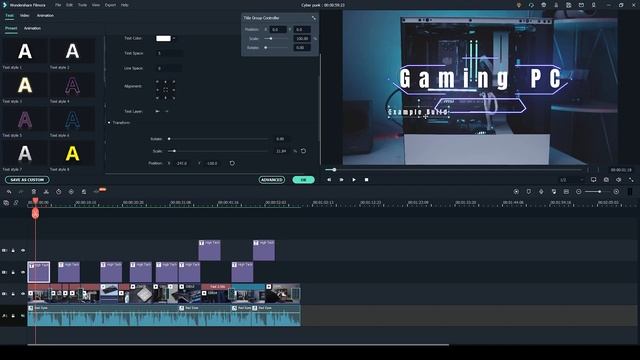Screen dimensions: 640x360
Task: Open the File menu
Action: (x=58, y=5)
